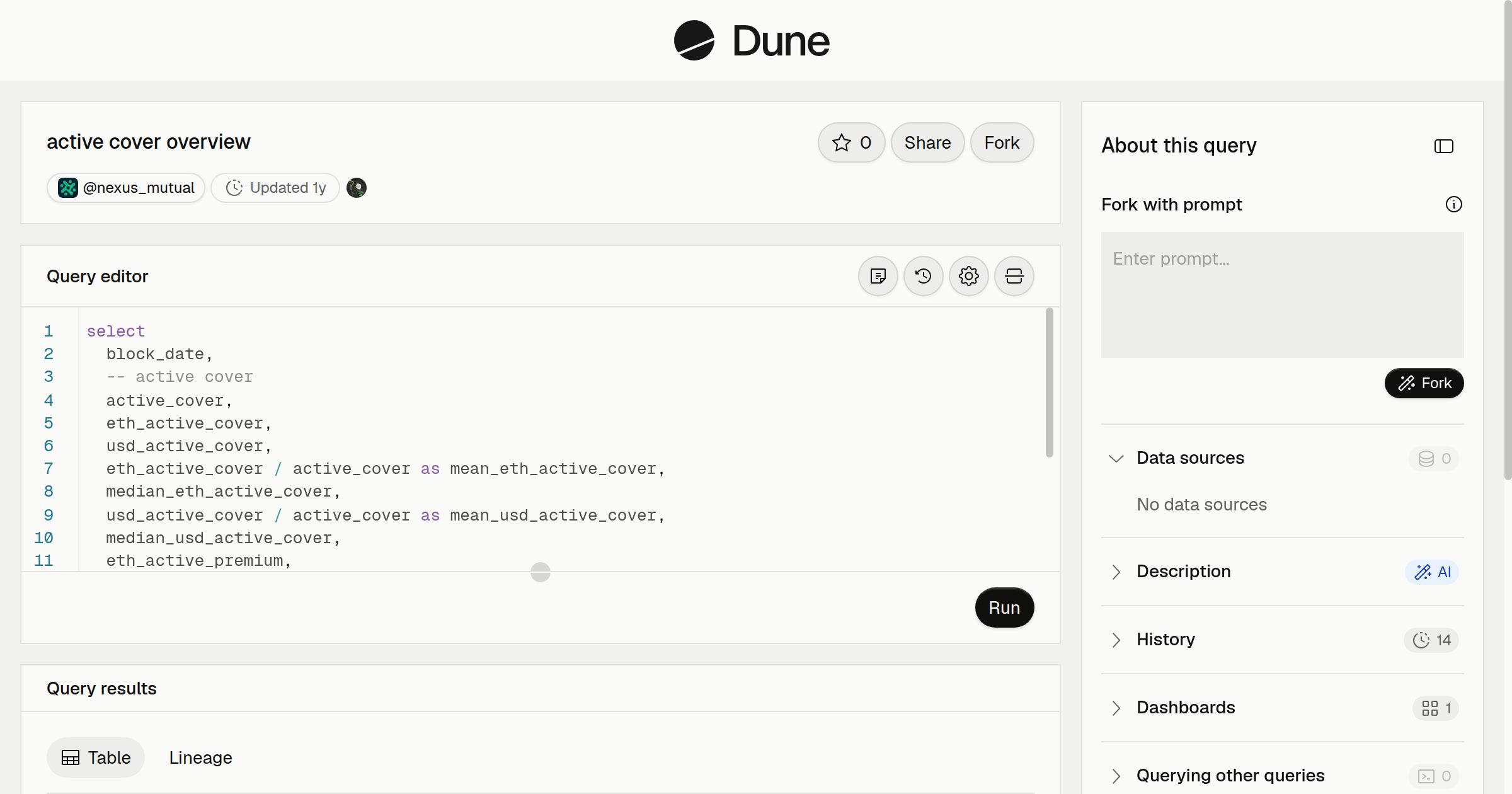Expand the History section
The width and height of the screenshot is (1512, 794).
pos(1116,640)
